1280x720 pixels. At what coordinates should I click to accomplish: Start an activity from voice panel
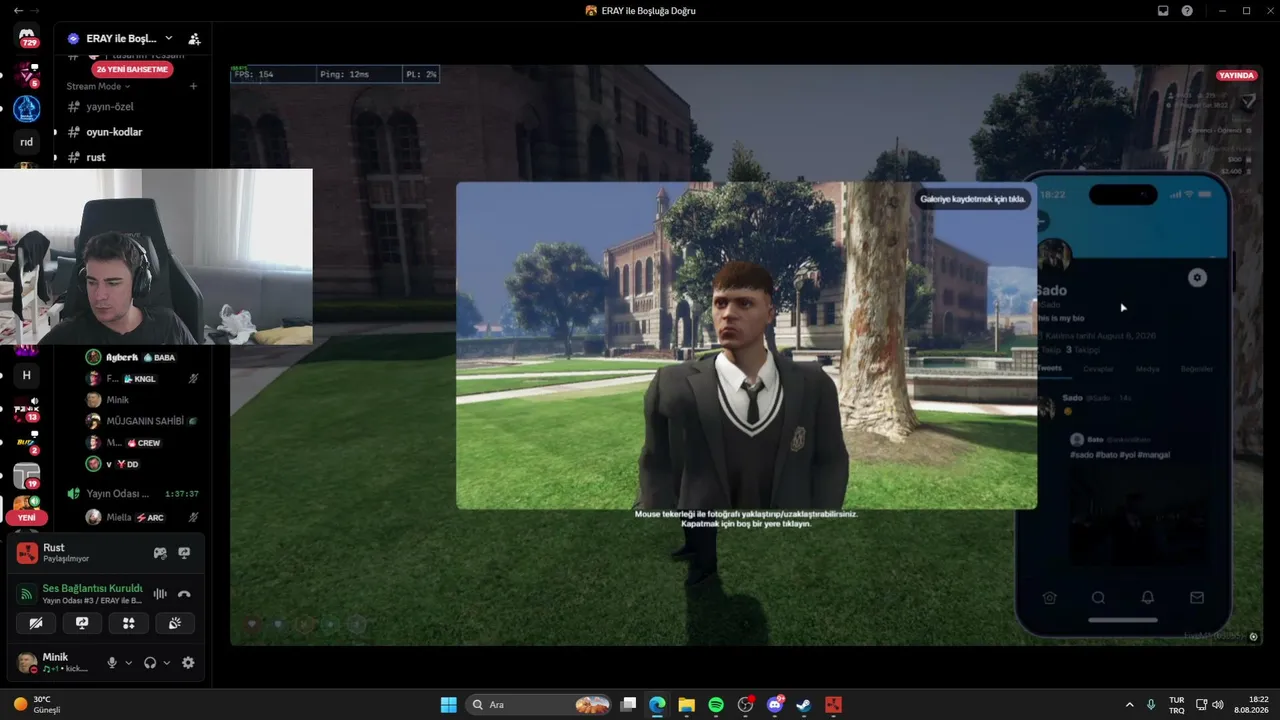tap(129, 623)
